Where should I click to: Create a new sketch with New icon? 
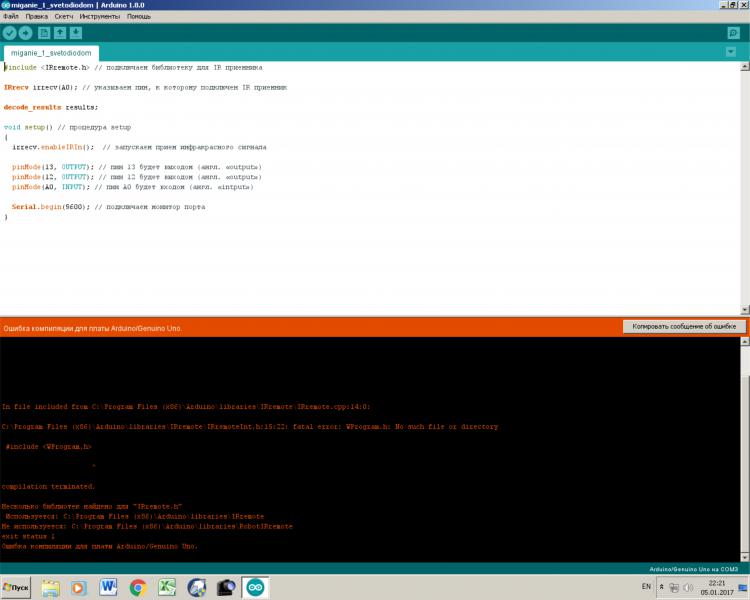click(44, 33)
